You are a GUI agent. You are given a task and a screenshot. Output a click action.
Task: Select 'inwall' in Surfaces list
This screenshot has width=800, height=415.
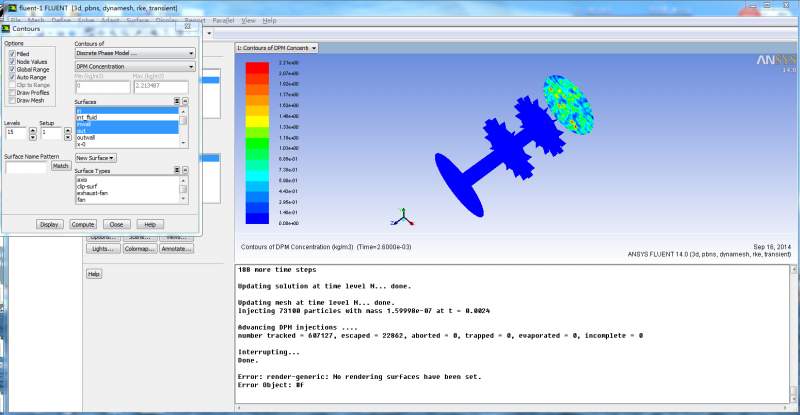(x=127, y=124)
